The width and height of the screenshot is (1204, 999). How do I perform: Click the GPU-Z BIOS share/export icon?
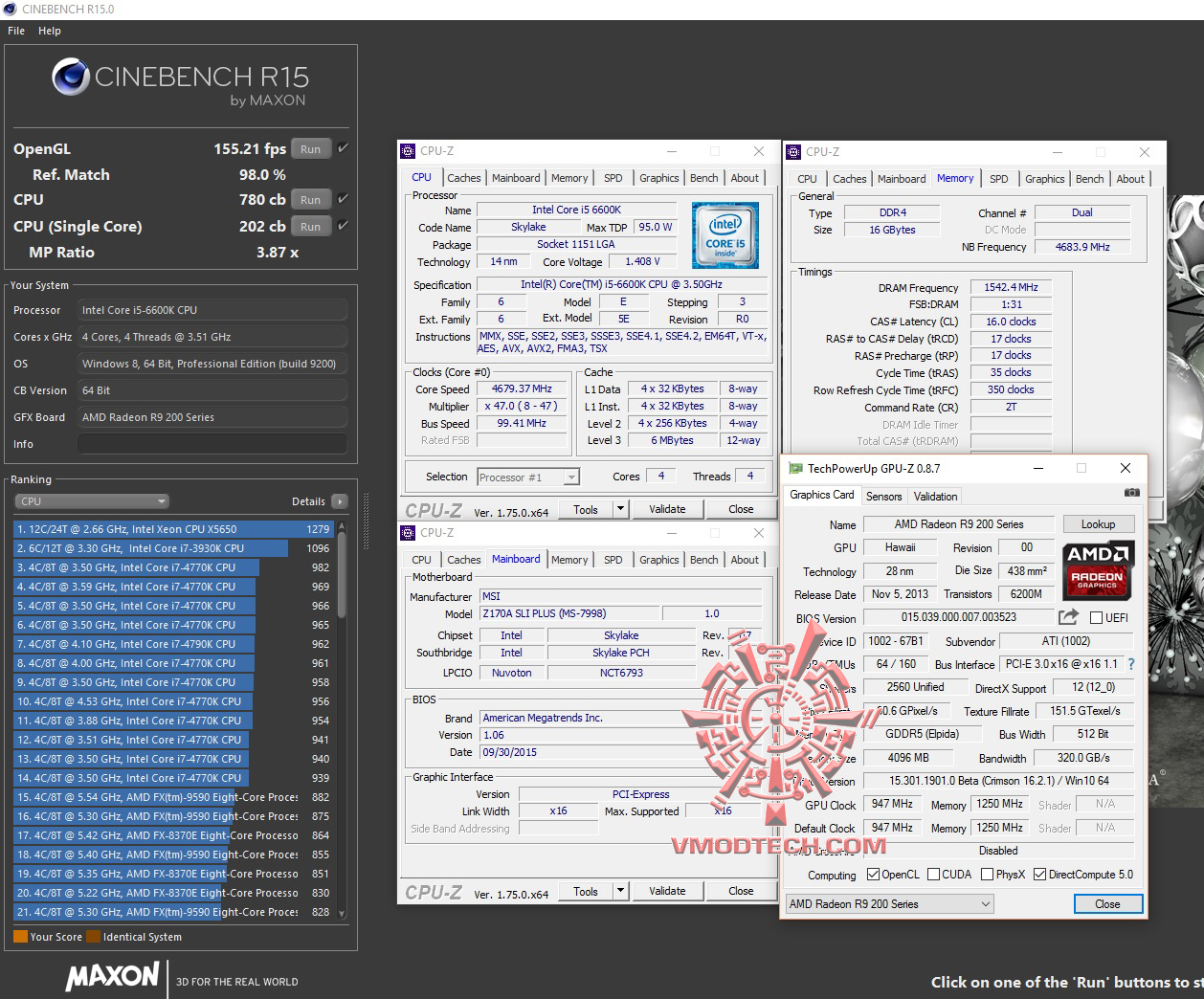1069,617
